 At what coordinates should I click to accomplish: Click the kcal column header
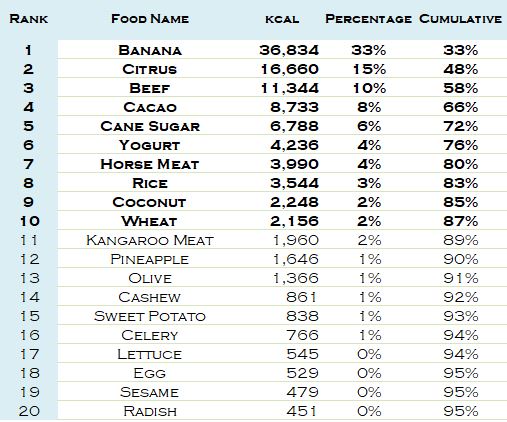[282, 19]
